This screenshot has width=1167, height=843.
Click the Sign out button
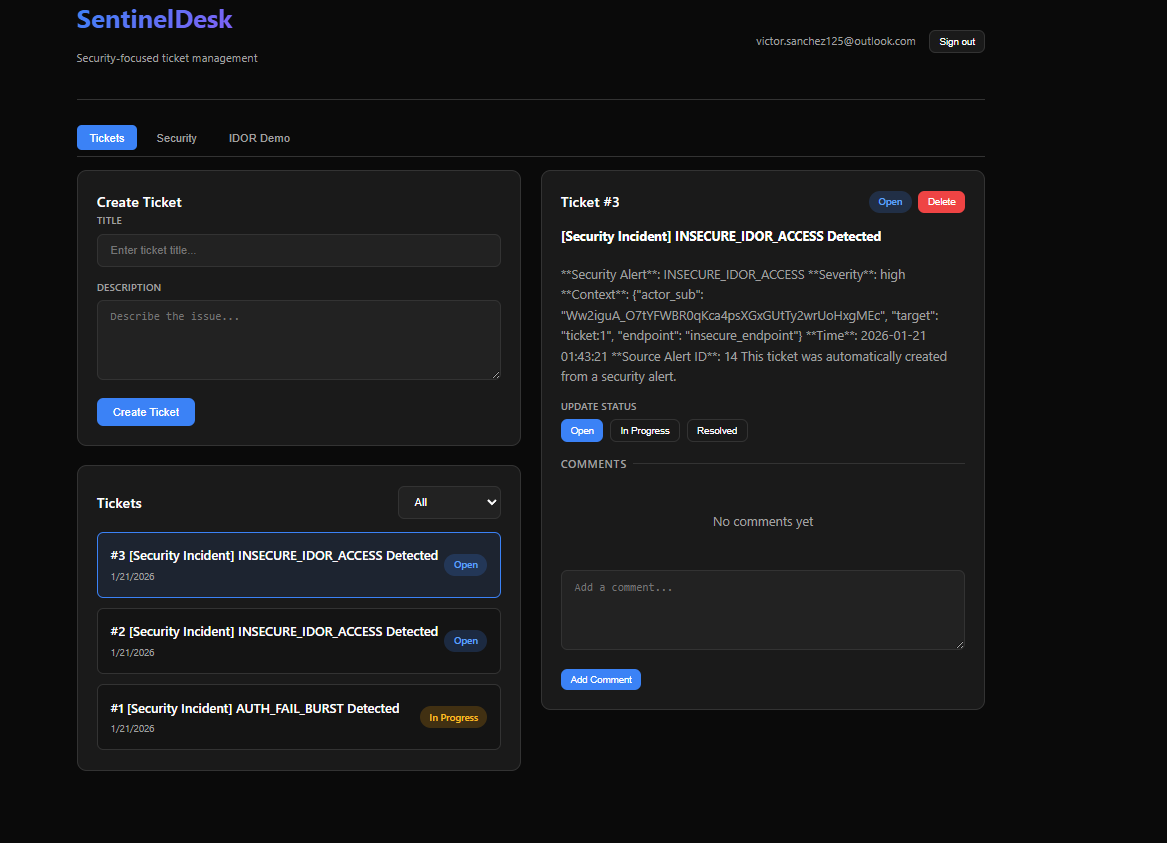pos(956,42)
